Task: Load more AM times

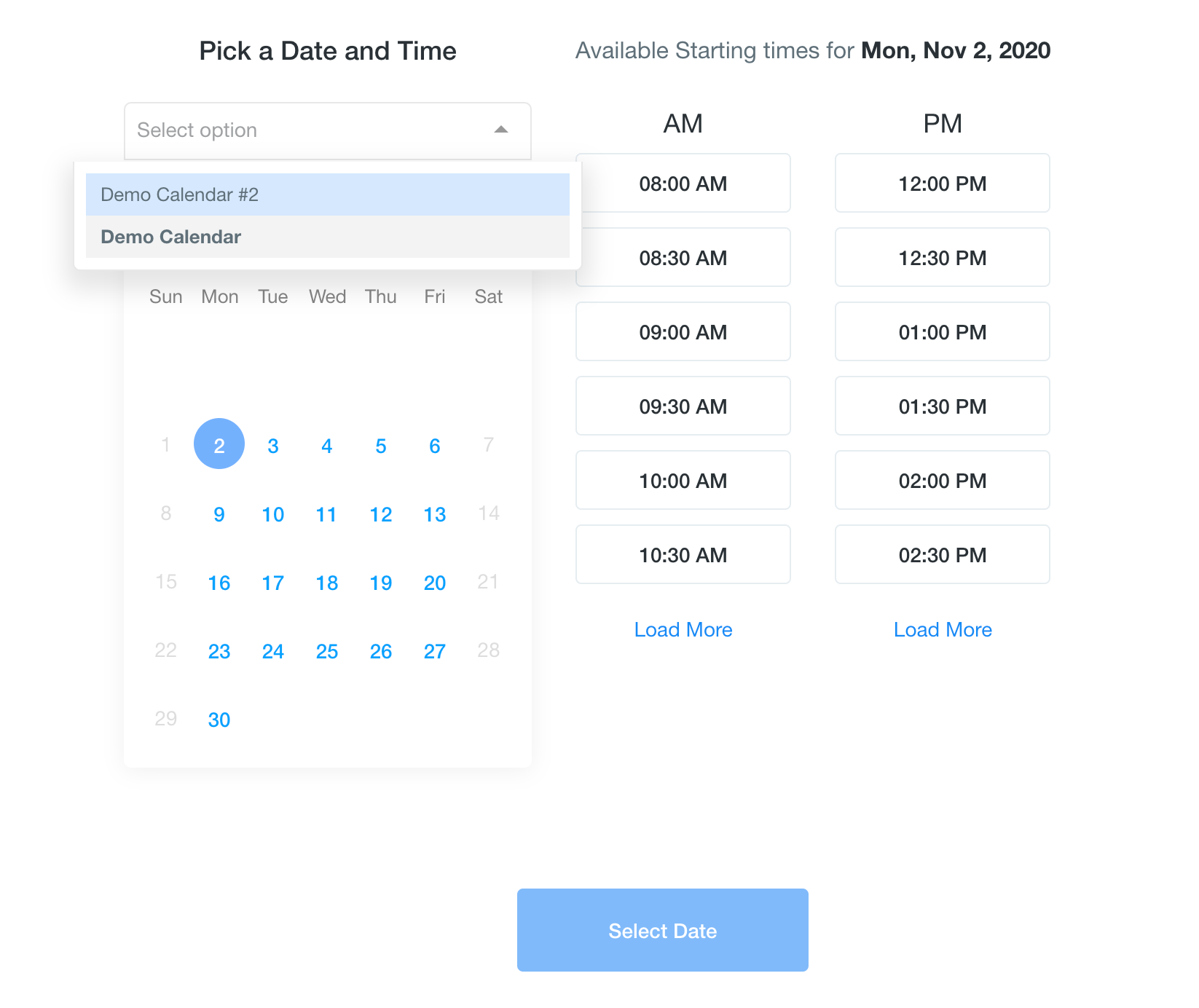Action: click(x=683, y=629)
